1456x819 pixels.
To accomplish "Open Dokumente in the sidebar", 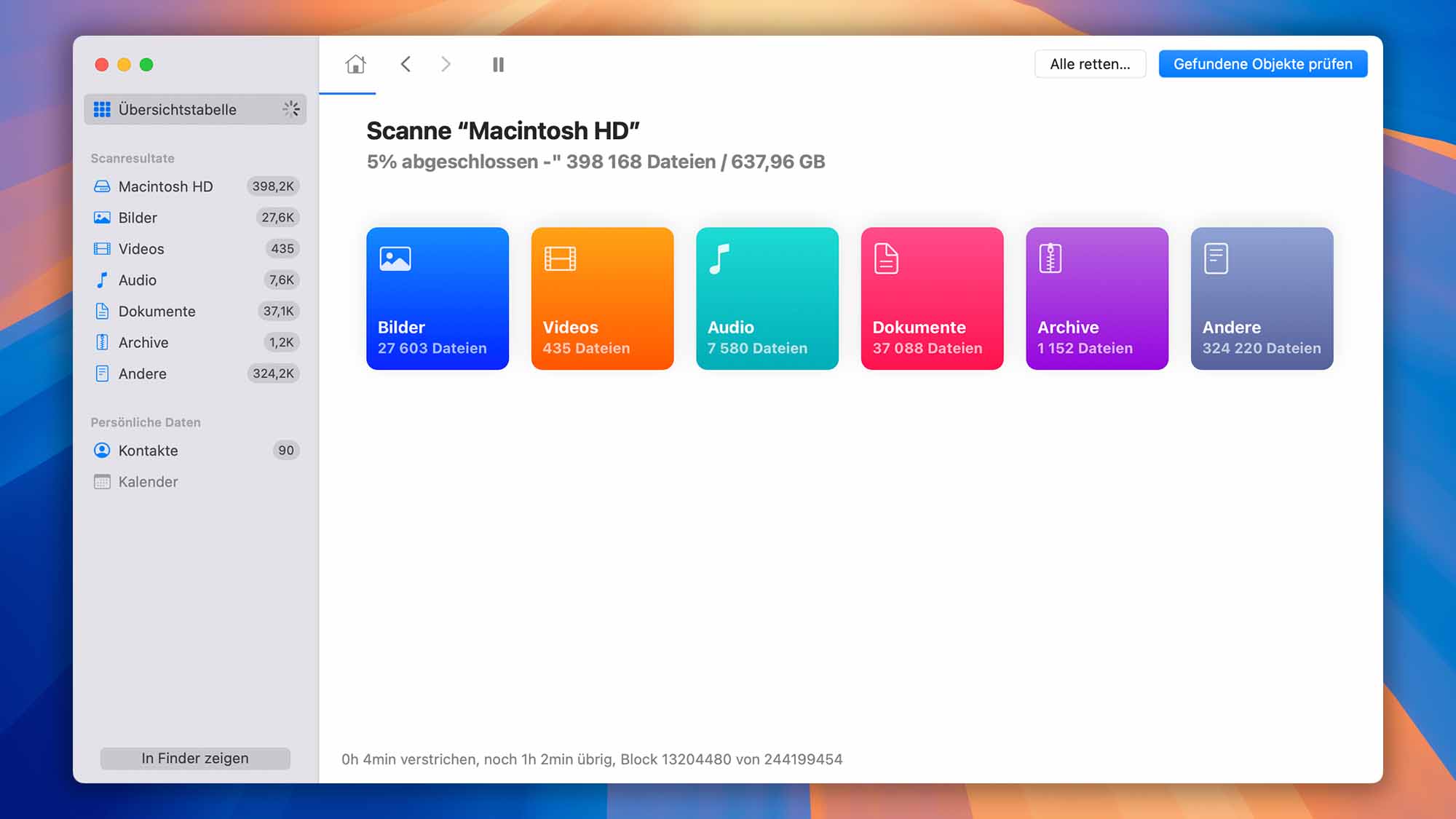I will point(195,312).
